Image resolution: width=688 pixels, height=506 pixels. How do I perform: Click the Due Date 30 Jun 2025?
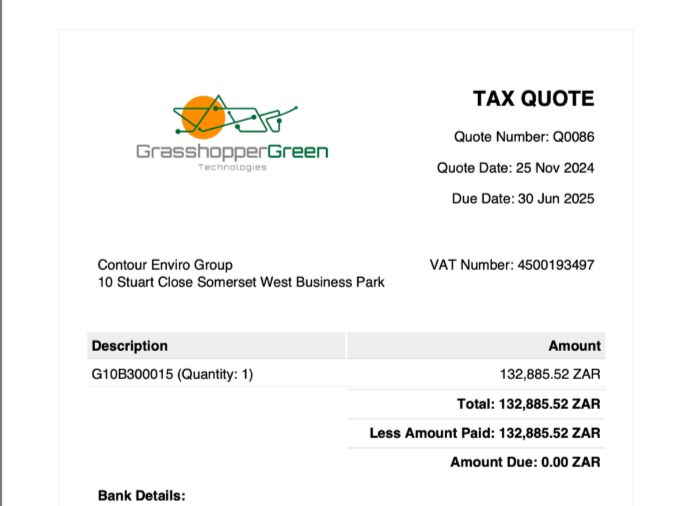coord(523,199)
